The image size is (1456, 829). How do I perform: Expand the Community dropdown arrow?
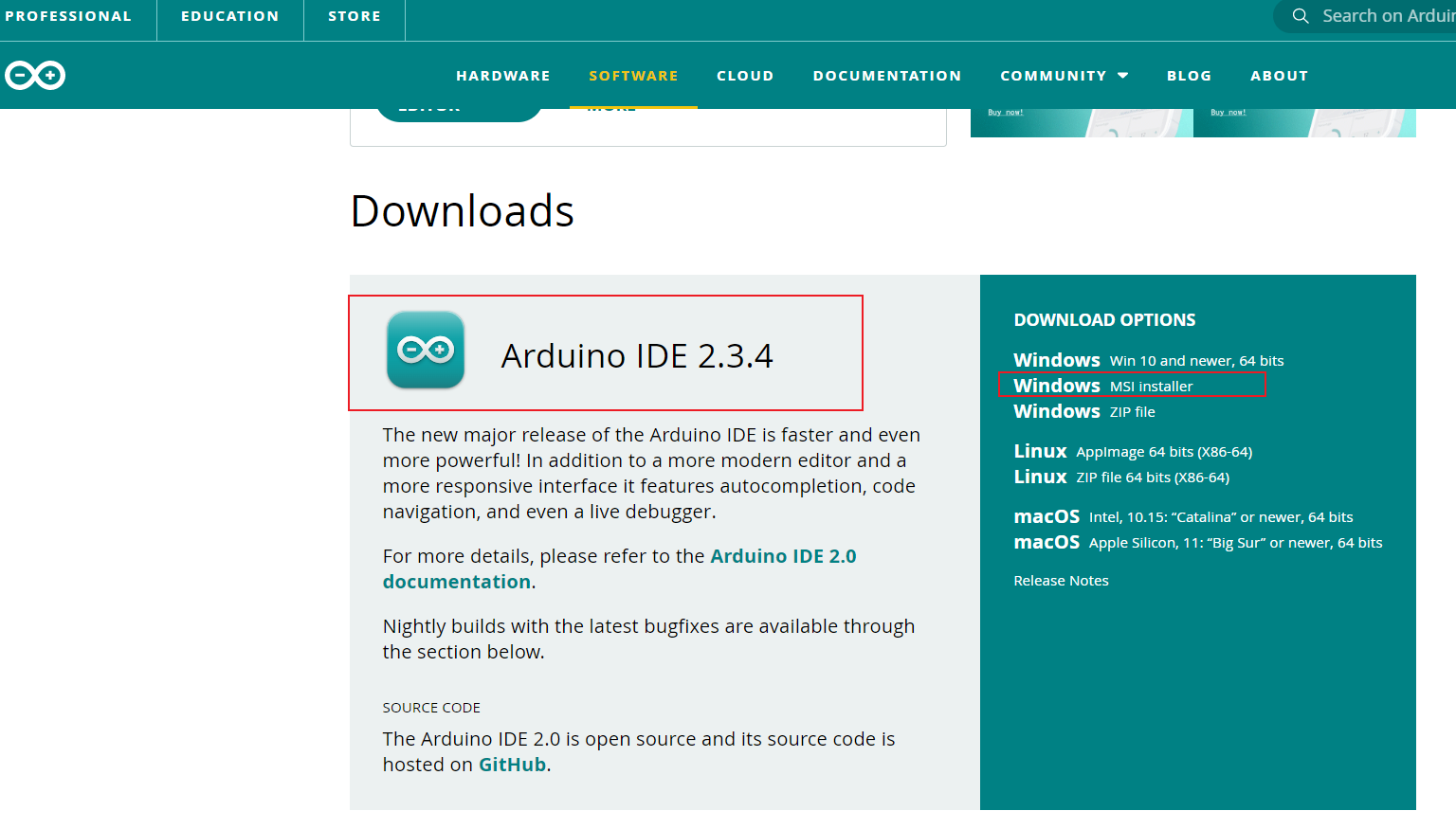1123,76
